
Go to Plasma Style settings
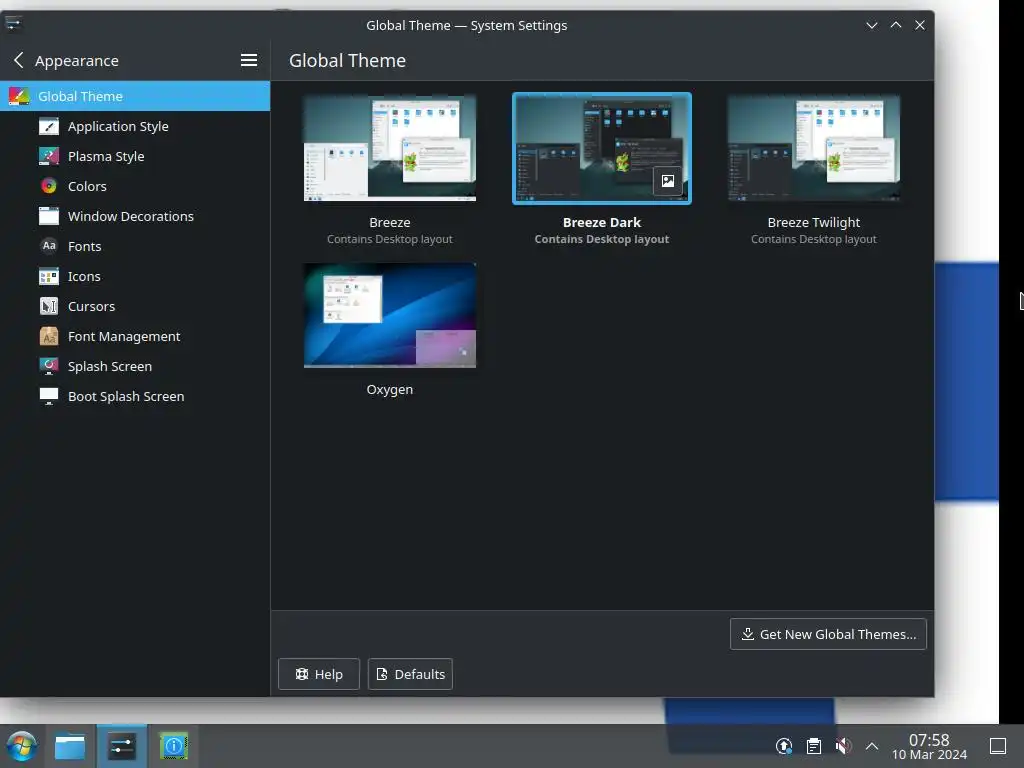(x=135, y=156)
